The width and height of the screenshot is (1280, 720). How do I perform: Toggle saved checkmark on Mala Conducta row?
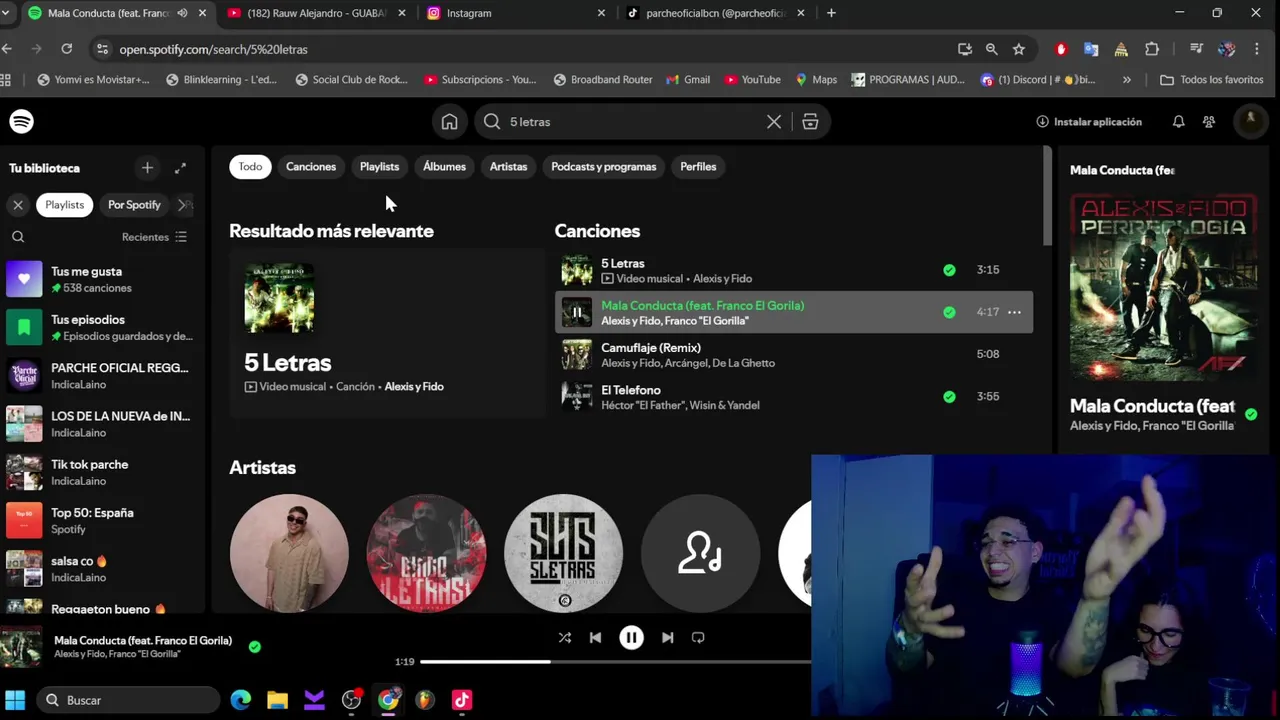(x=949, y=312)
